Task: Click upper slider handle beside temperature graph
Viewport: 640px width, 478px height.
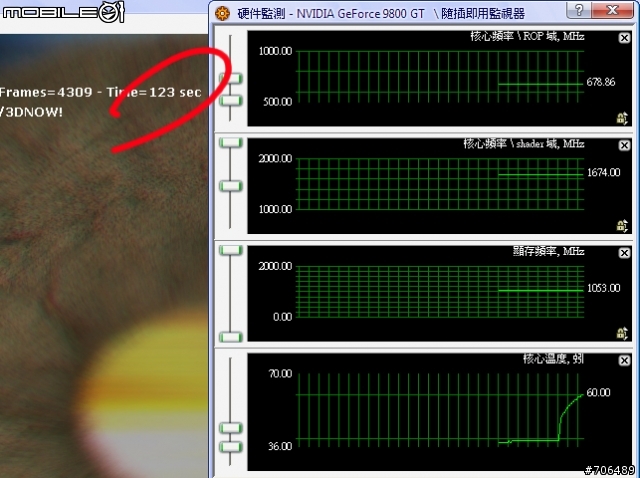Action: pos(231,428)
